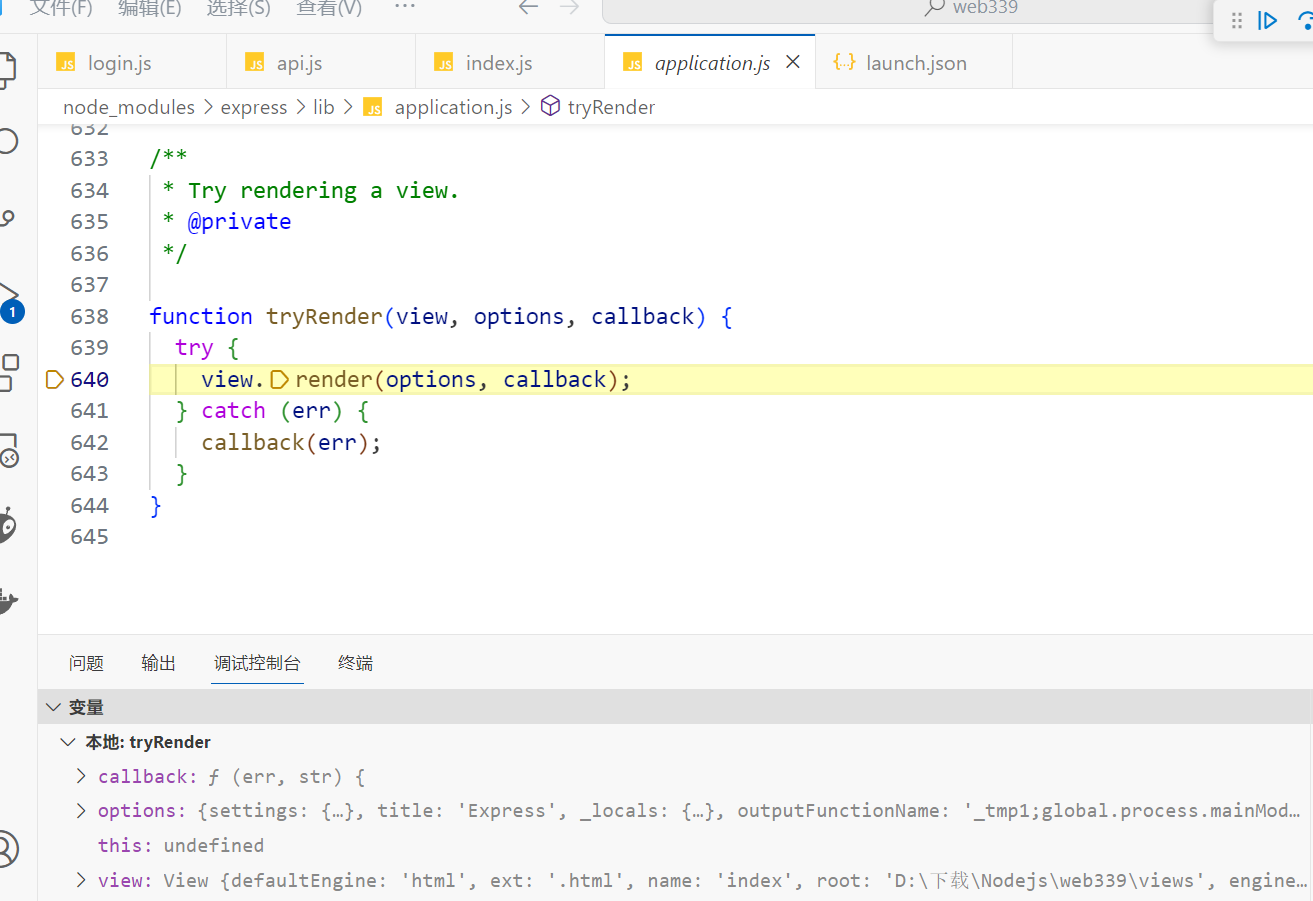Select the application.js editor tab
Screen dimensions: 1313x901
click(x=710, y=63)
